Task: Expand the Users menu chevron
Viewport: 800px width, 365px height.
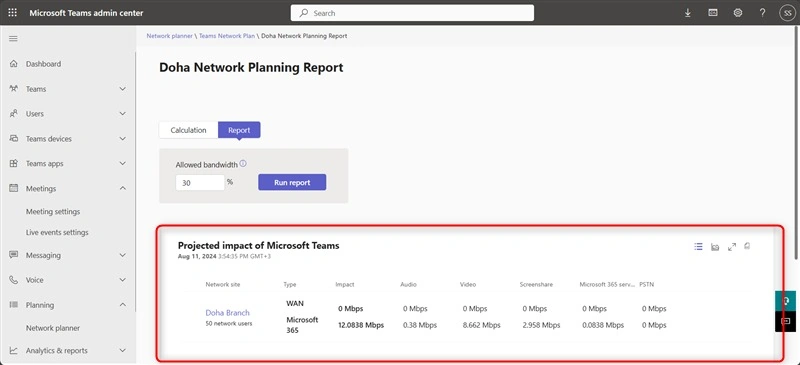Action: (122, 113)
